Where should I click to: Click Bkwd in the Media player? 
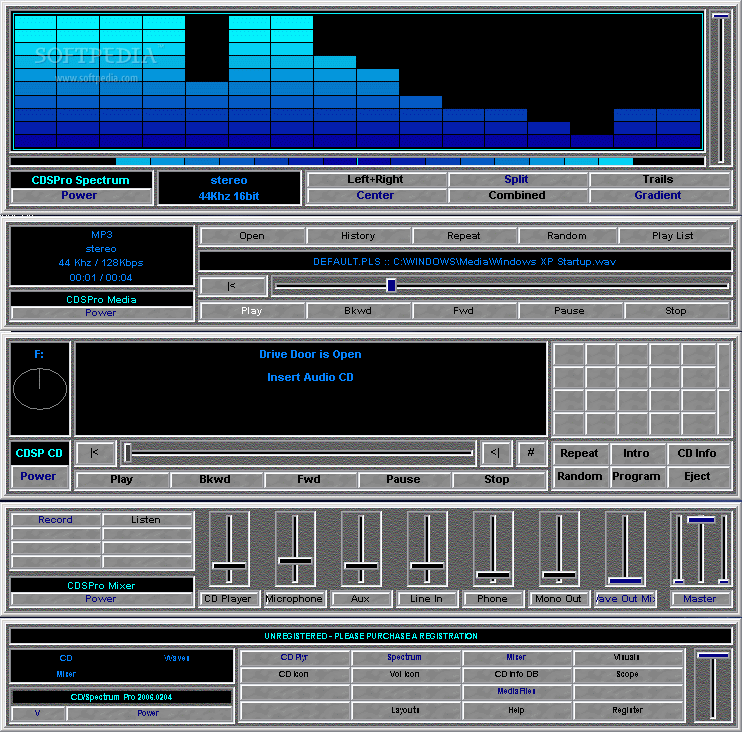coord(358,311)
